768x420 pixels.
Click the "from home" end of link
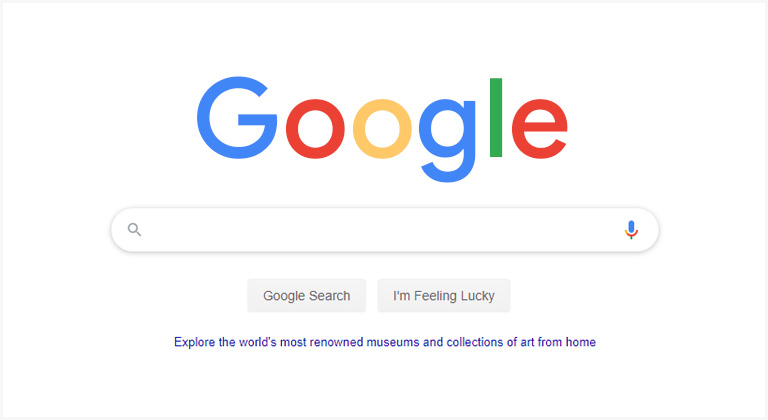click(x=567, y=342)
